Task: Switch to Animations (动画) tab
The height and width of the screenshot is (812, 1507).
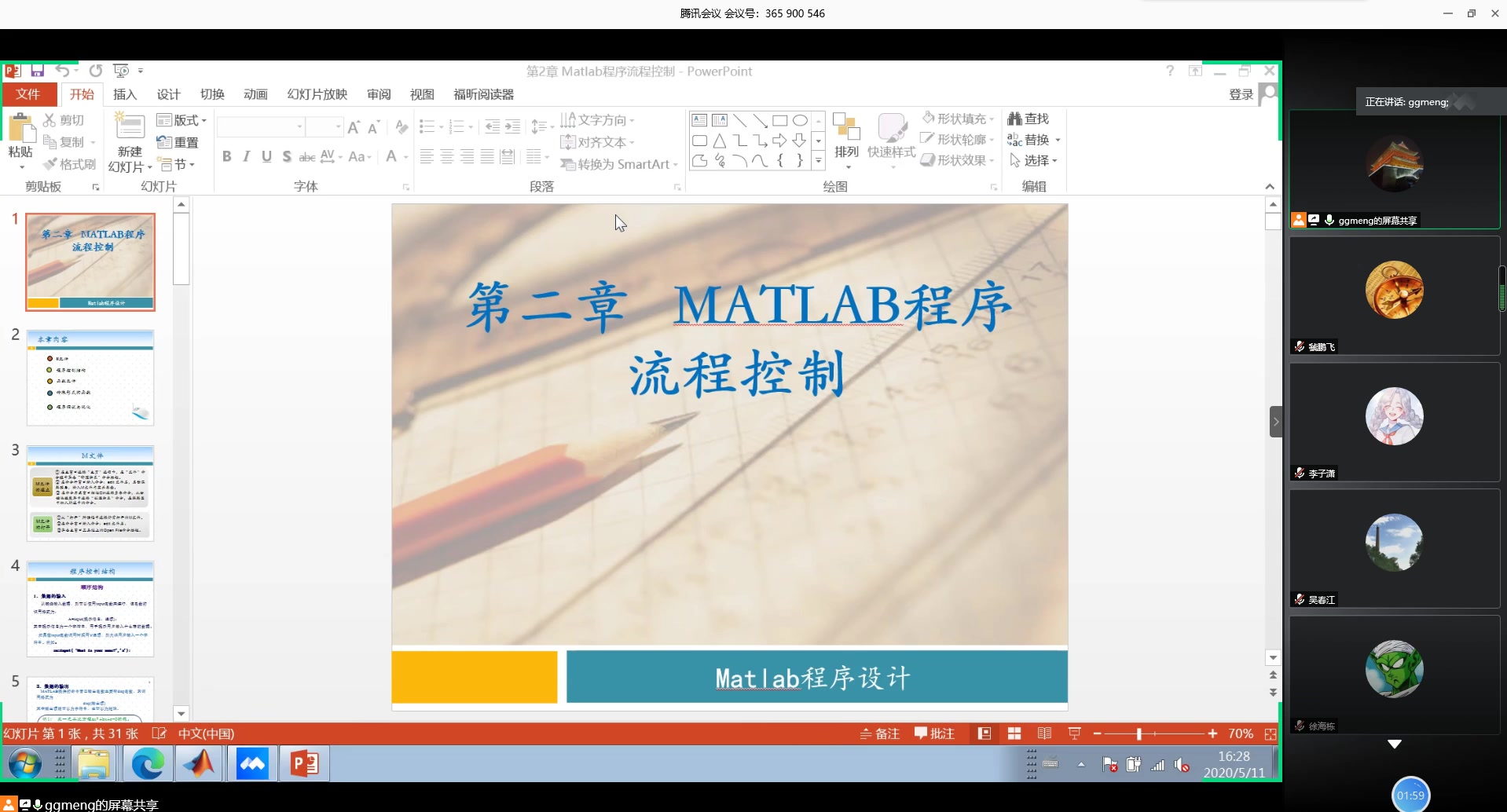Action: point(255,94)
